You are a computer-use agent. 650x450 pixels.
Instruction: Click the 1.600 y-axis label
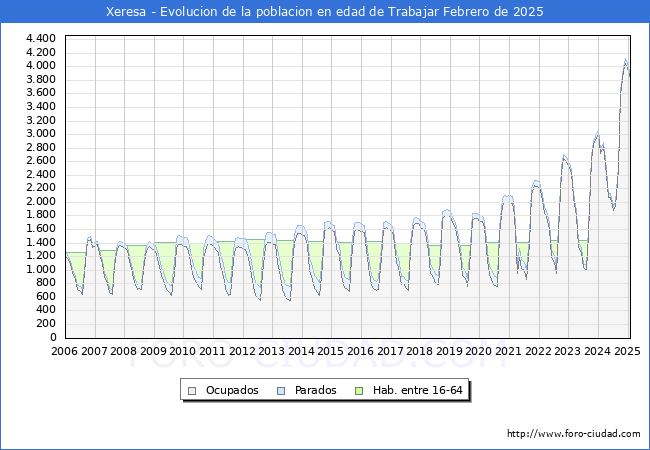click(x=41, y=228)
